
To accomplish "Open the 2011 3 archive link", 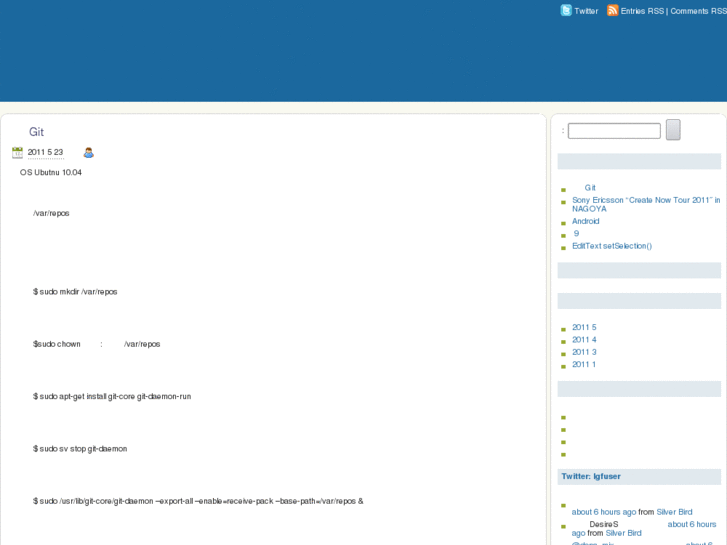I will point(584,352).
